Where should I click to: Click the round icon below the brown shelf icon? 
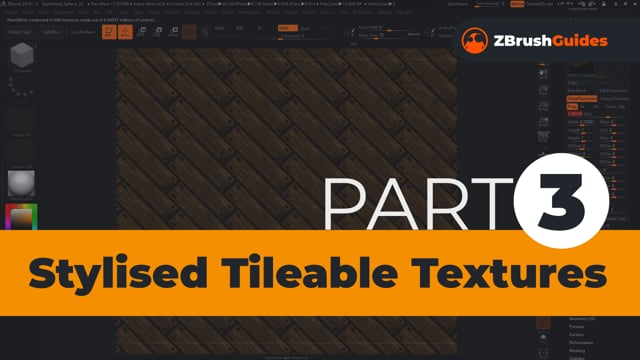pos(543,338)
